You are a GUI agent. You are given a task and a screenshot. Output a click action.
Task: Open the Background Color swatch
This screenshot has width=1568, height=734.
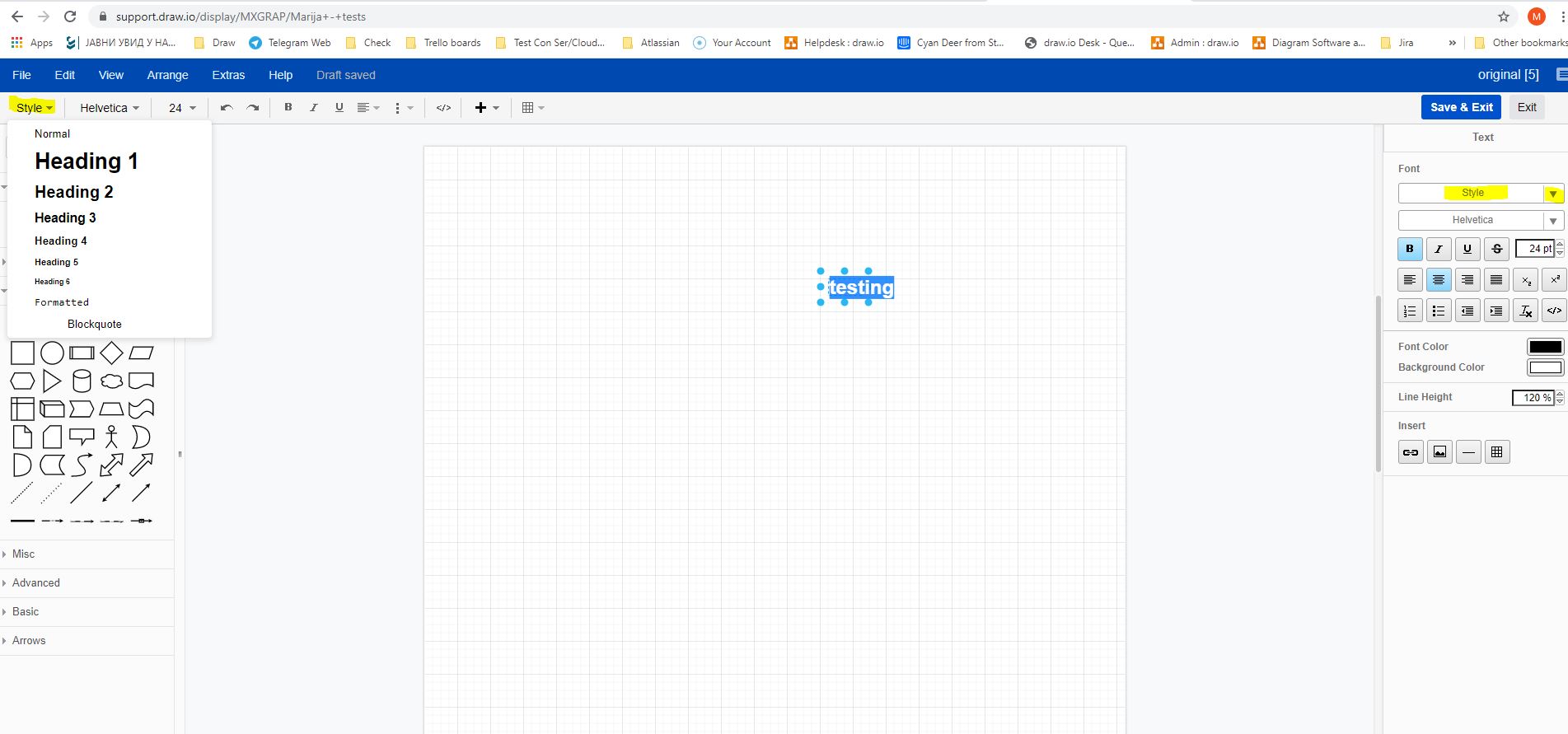(1545, 367)
